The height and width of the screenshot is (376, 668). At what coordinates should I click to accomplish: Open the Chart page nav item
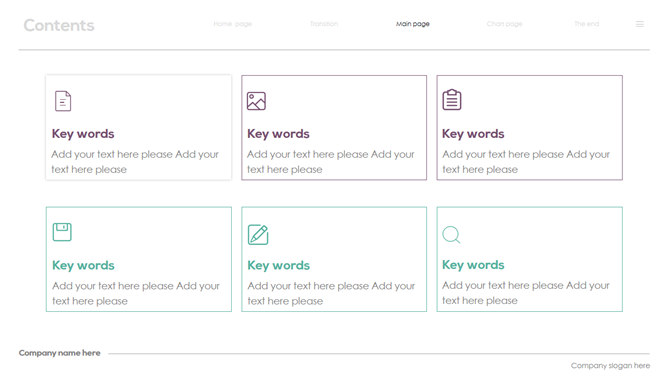point(504,24)
